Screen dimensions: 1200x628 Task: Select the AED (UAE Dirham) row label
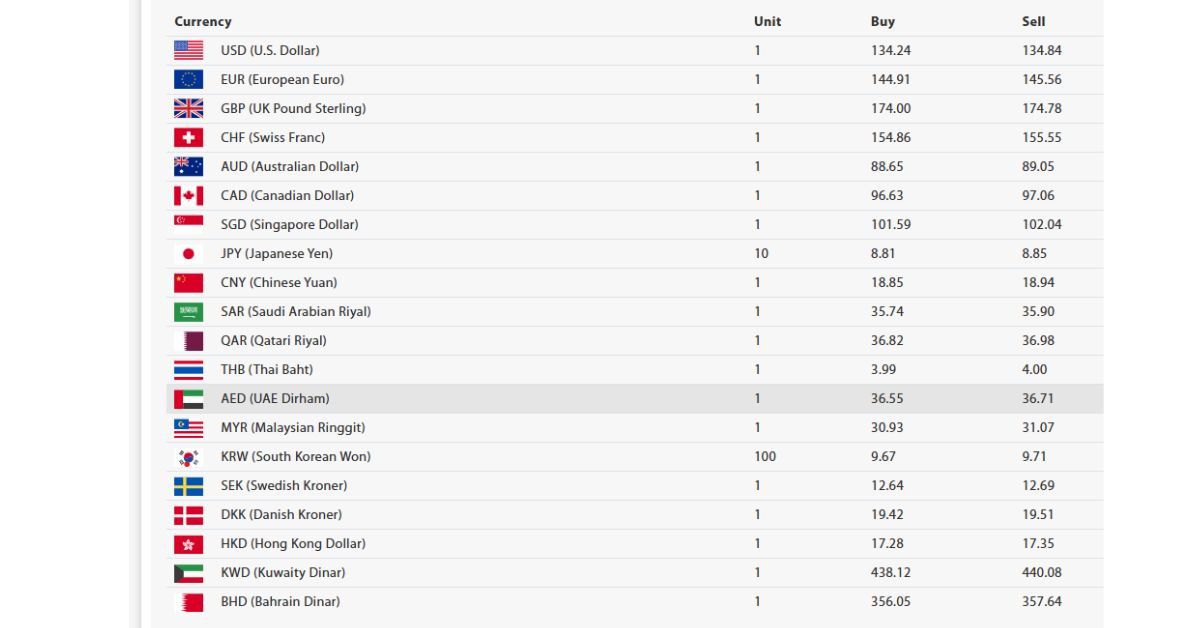point(275,398)
